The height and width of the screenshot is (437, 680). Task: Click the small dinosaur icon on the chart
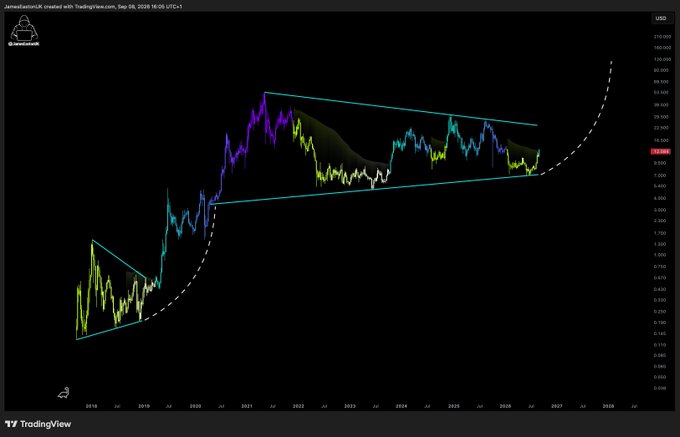point(63,393)
